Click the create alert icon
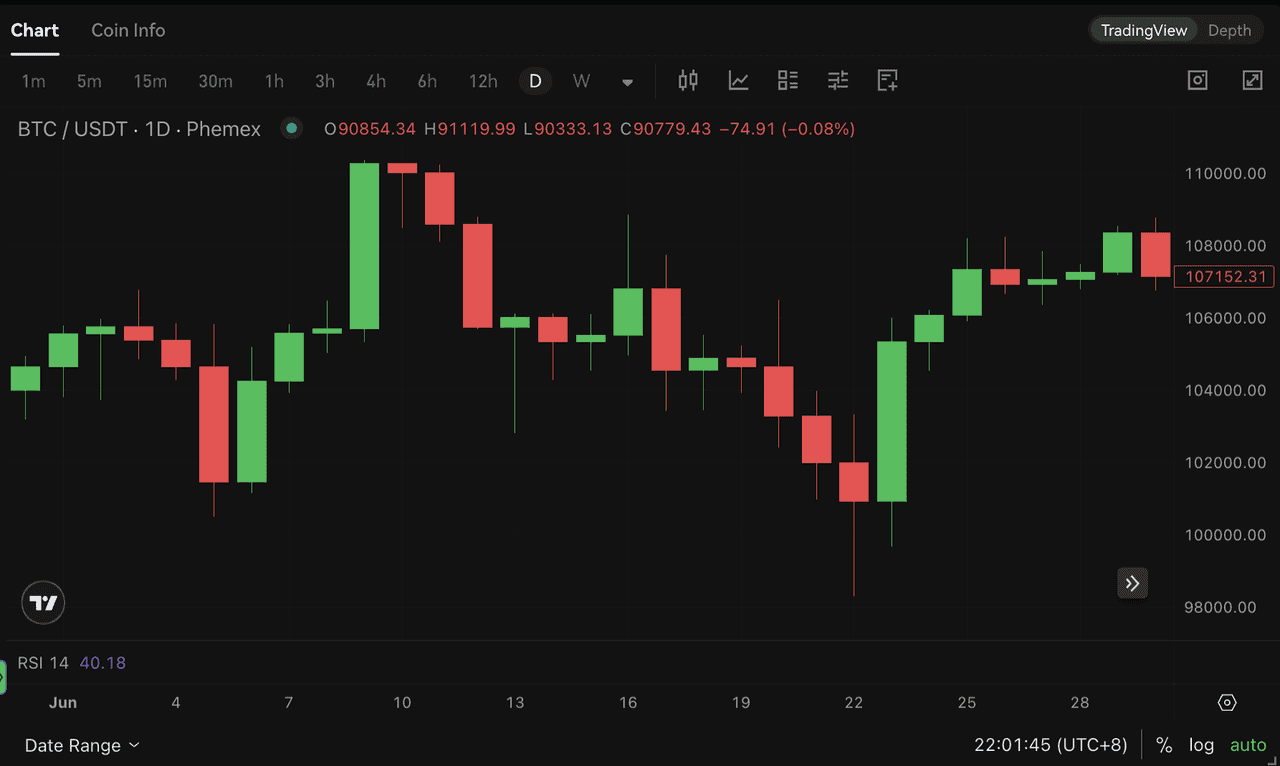 (x=887, y=81)
